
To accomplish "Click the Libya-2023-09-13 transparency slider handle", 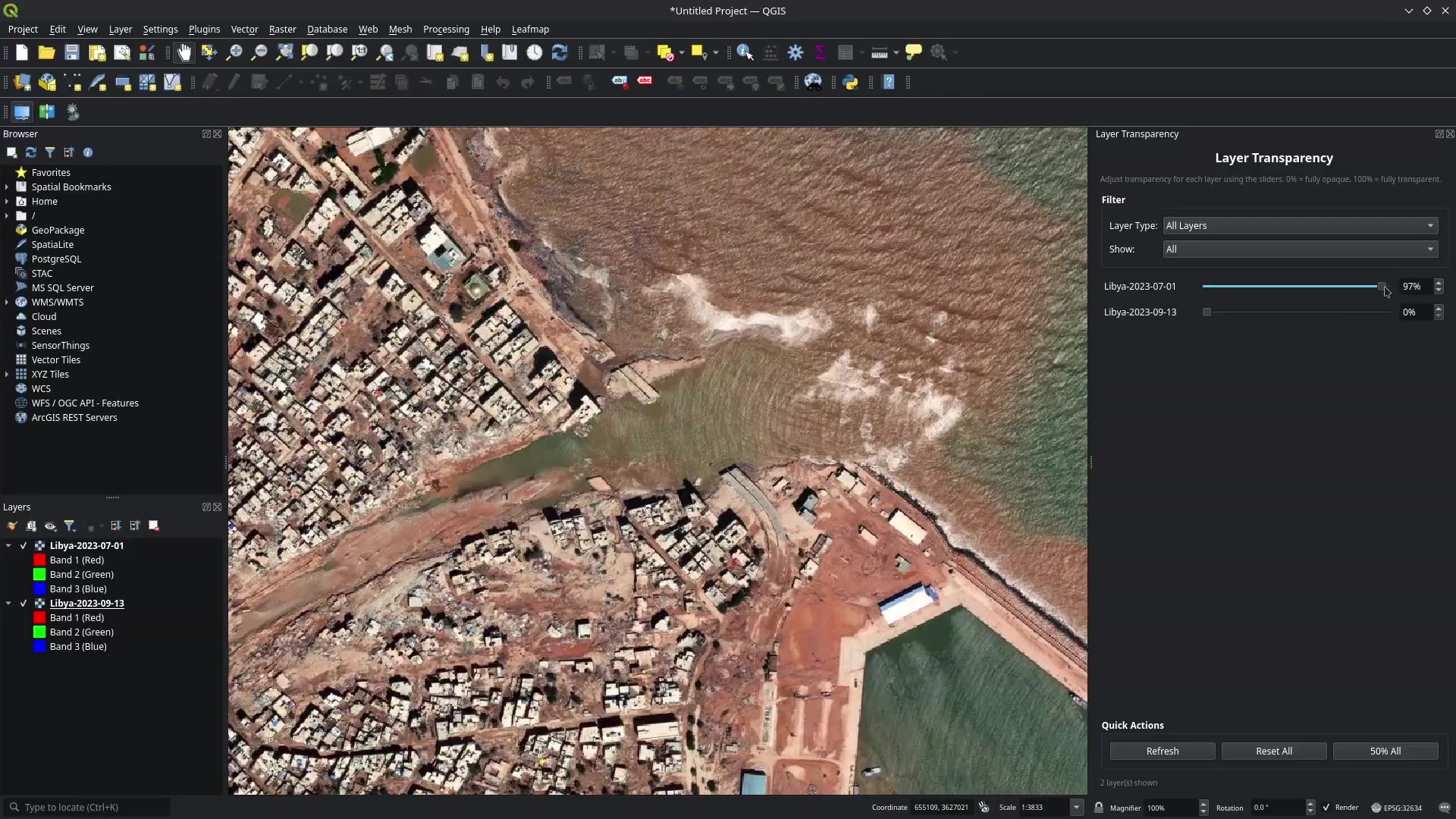I will coord(1207,312).
